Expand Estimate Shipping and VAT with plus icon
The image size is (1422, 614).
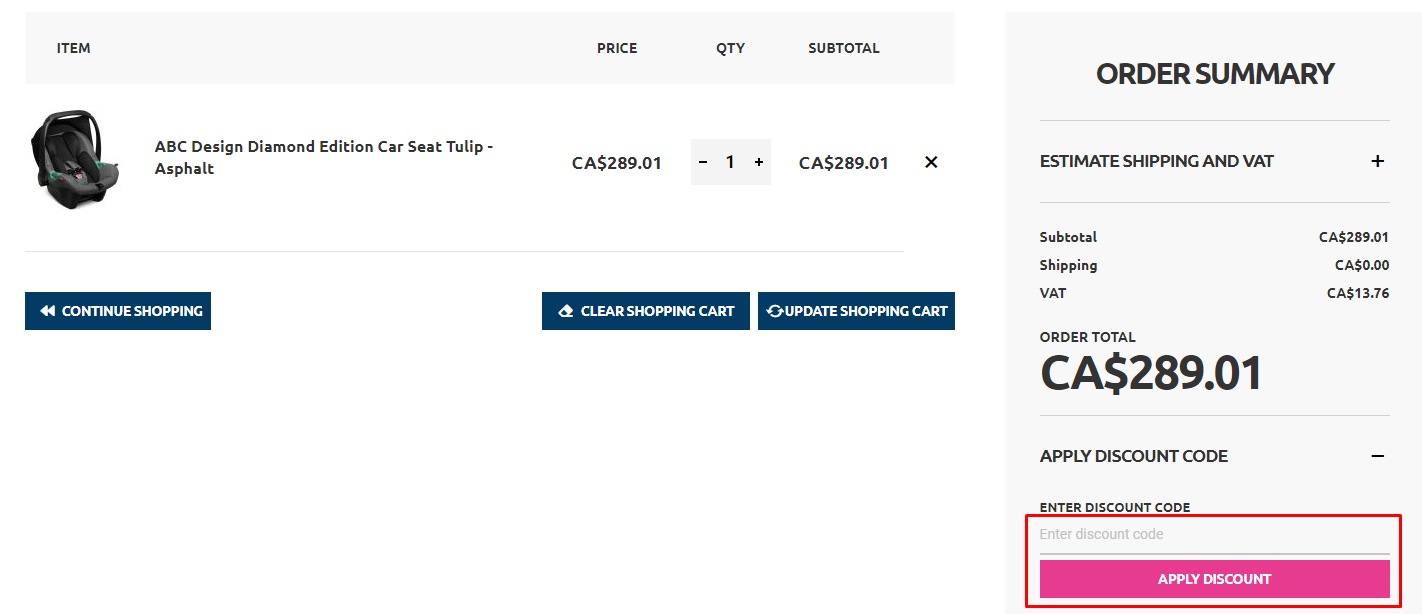pyautogui.click(x=1377, y=161)
